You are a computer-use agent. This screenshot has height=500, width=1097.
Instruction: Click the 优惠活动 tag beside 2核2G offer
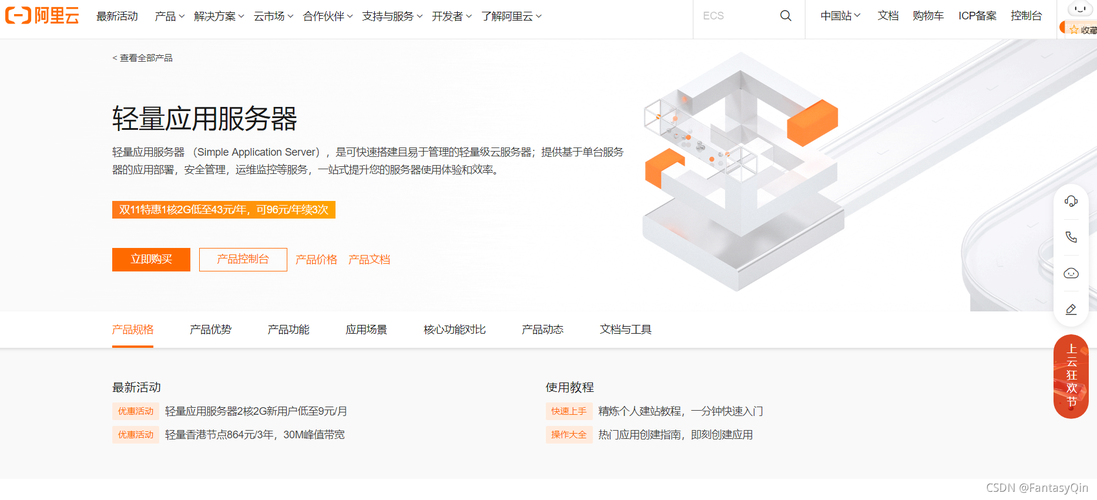[x=136, y=411]
